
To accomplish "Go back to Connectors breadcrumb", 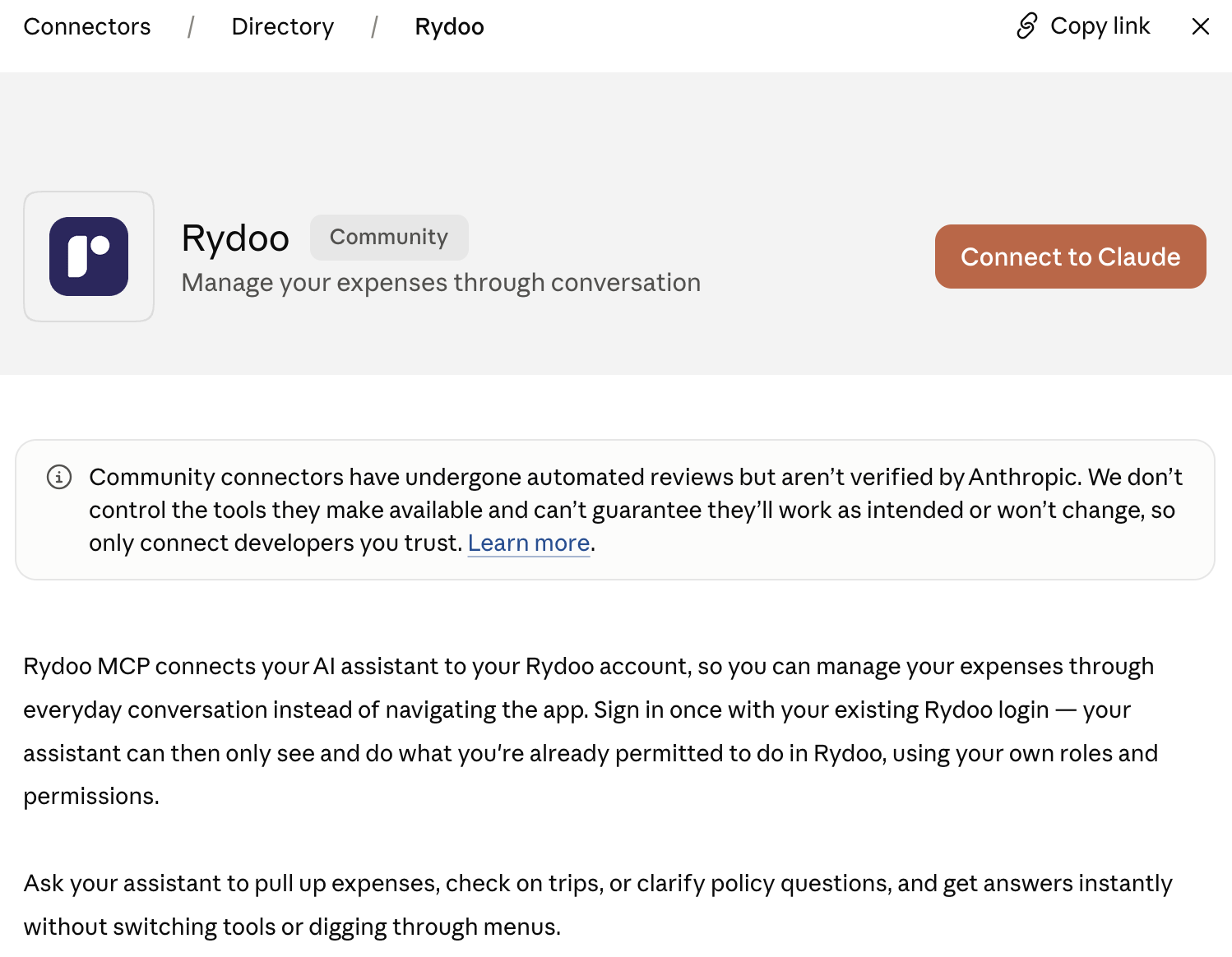I will coord(87,26).
